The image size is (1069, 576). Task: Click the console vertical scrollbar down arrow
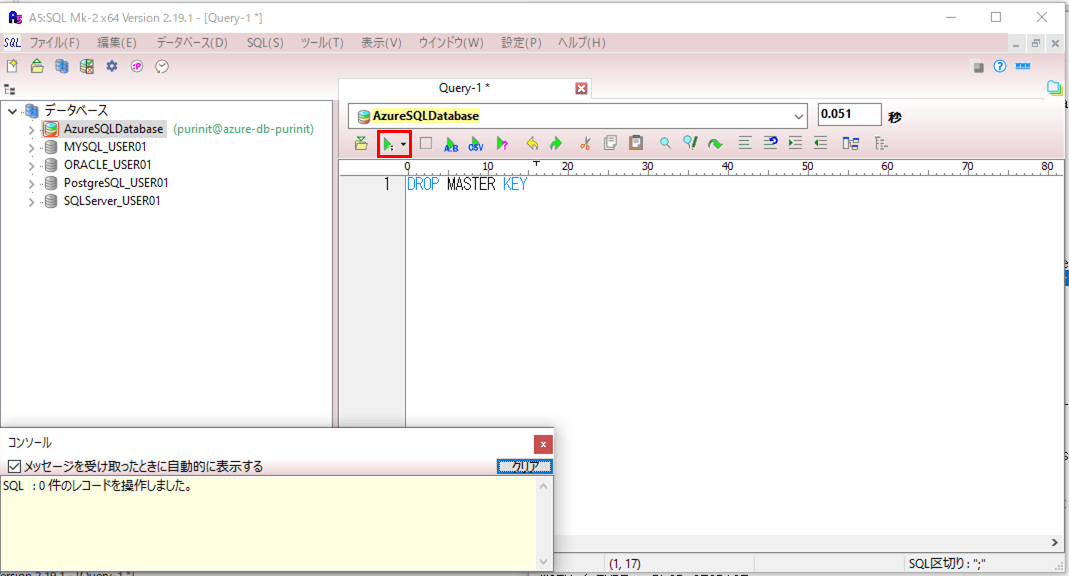pos(543,562)
